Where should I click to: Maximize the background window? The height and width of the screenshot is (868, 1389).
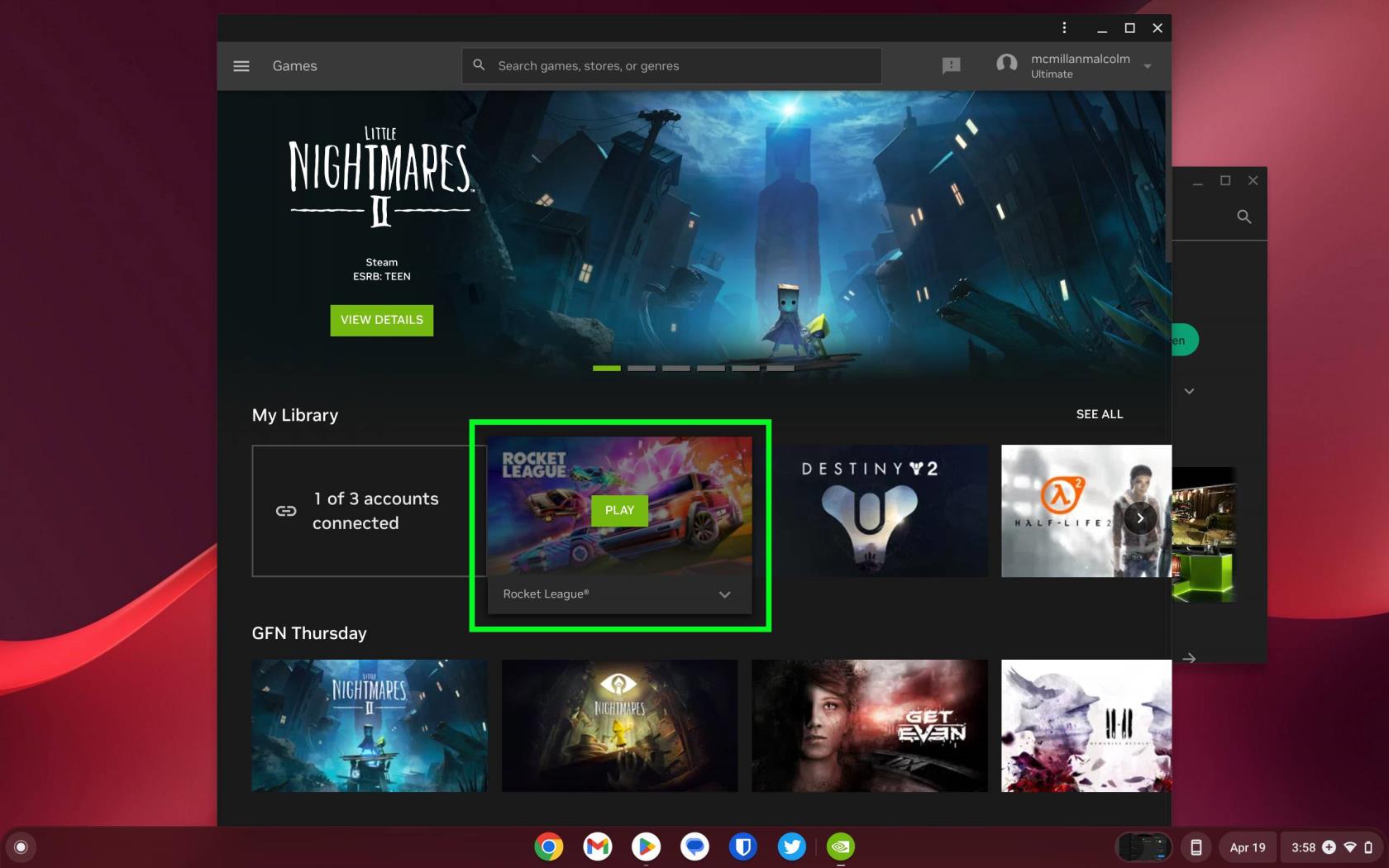pyautogui.click(x=1225, y=180)
